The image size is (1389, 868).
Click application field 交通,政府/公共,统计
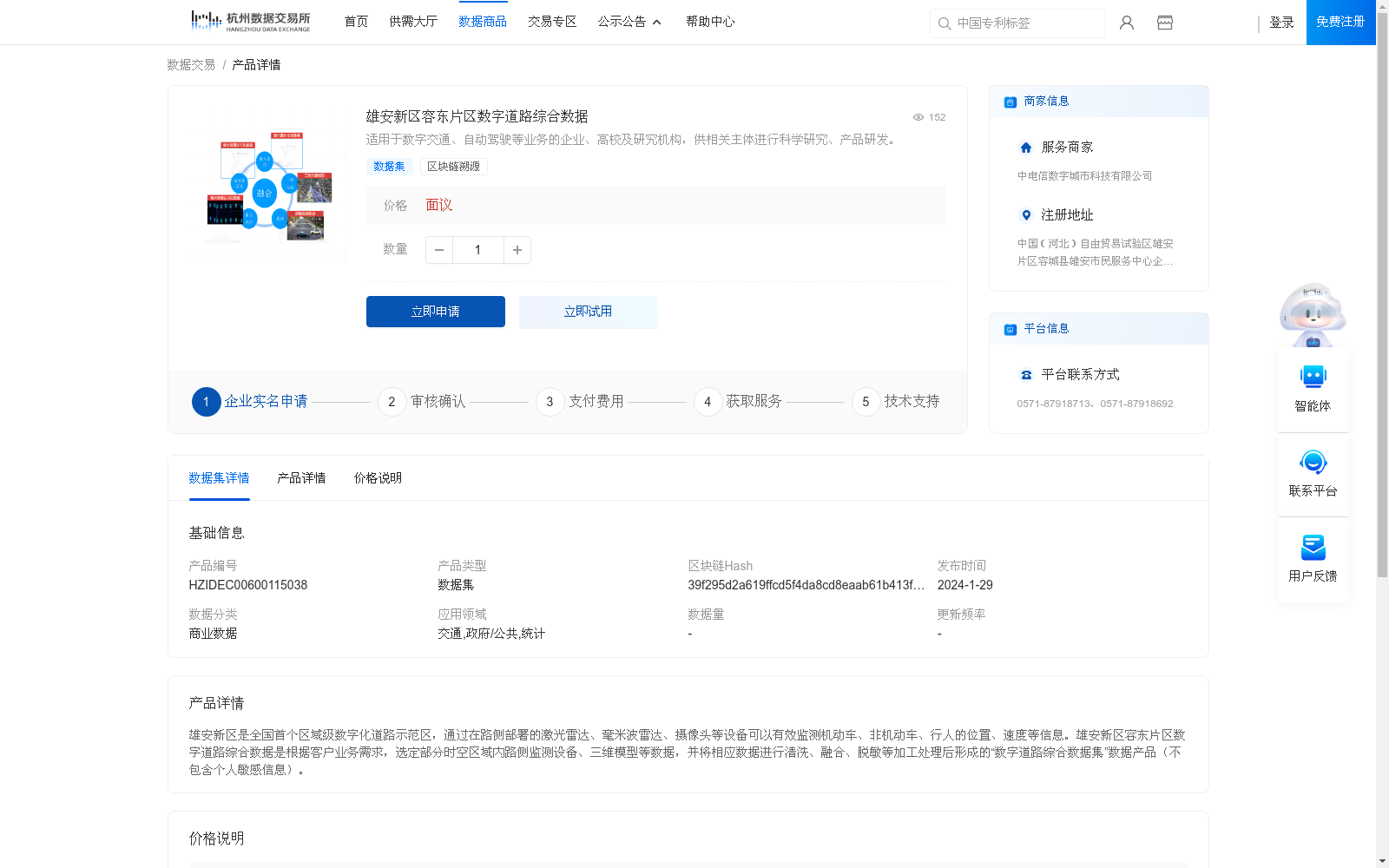point(491,634)
